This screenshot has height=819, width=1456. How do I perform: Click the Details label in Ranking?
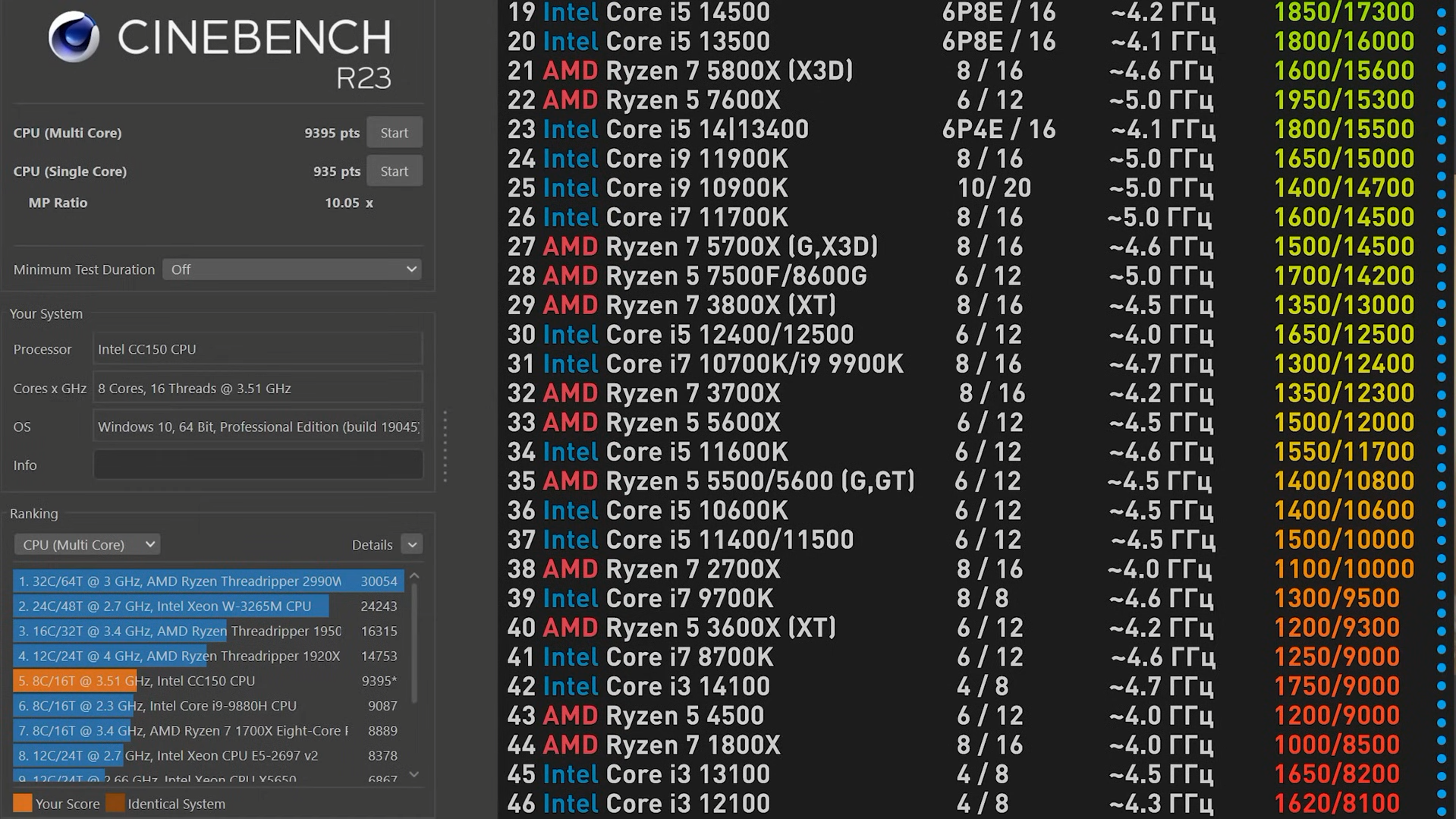point(372,545)
